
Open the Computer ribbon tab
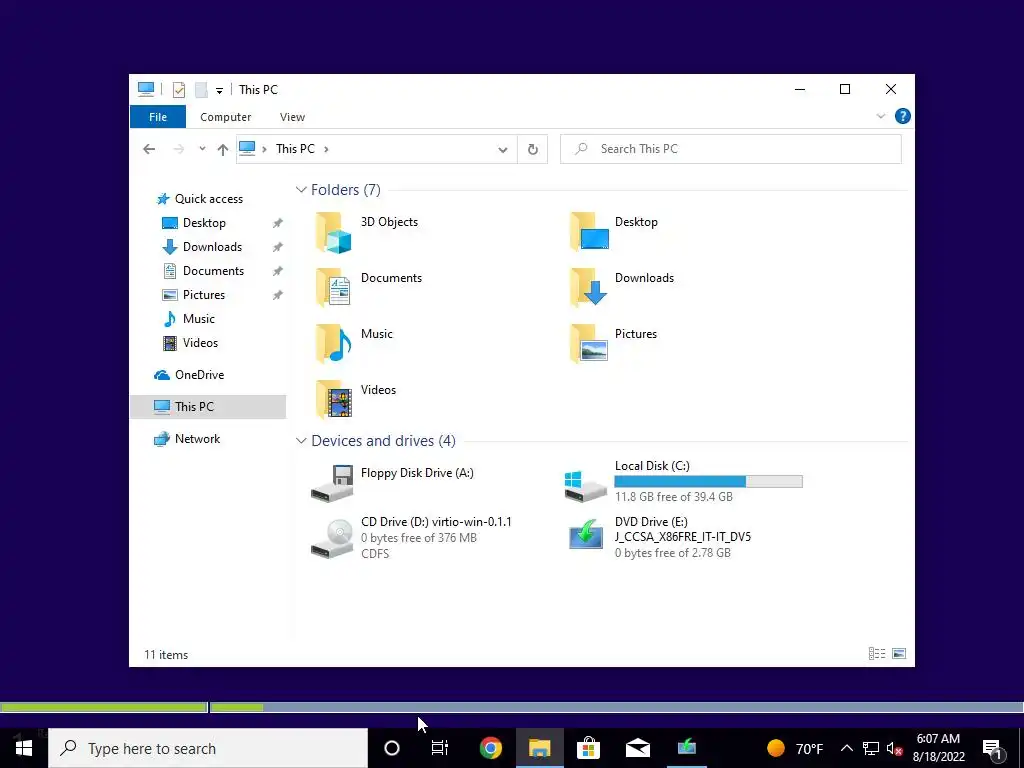point(225,117)
